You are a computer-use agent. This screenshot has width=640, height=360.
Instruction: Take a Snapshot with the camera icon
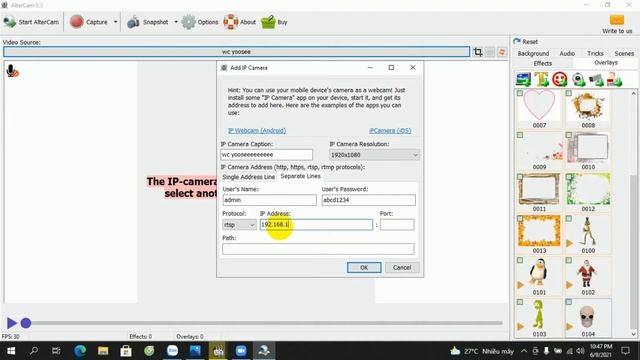133,22
